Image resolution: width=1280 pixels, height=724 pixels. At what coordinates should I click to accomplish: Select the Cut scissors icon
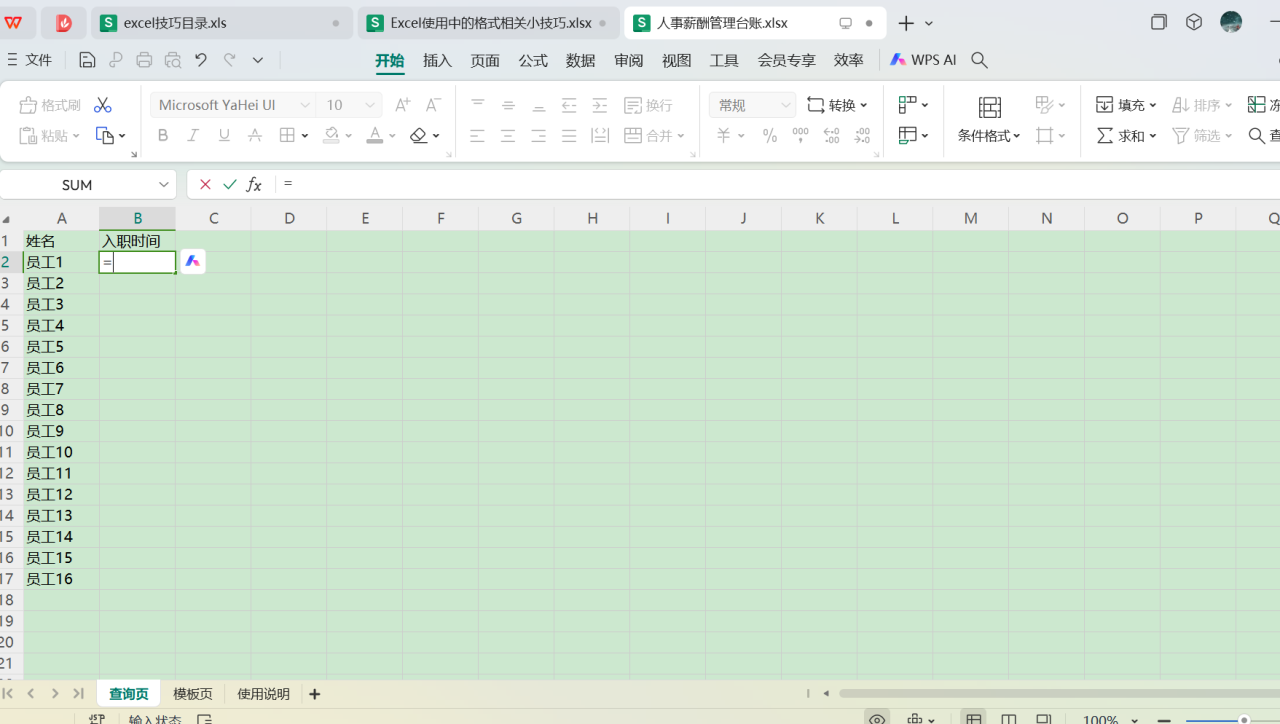coord(102,105)
